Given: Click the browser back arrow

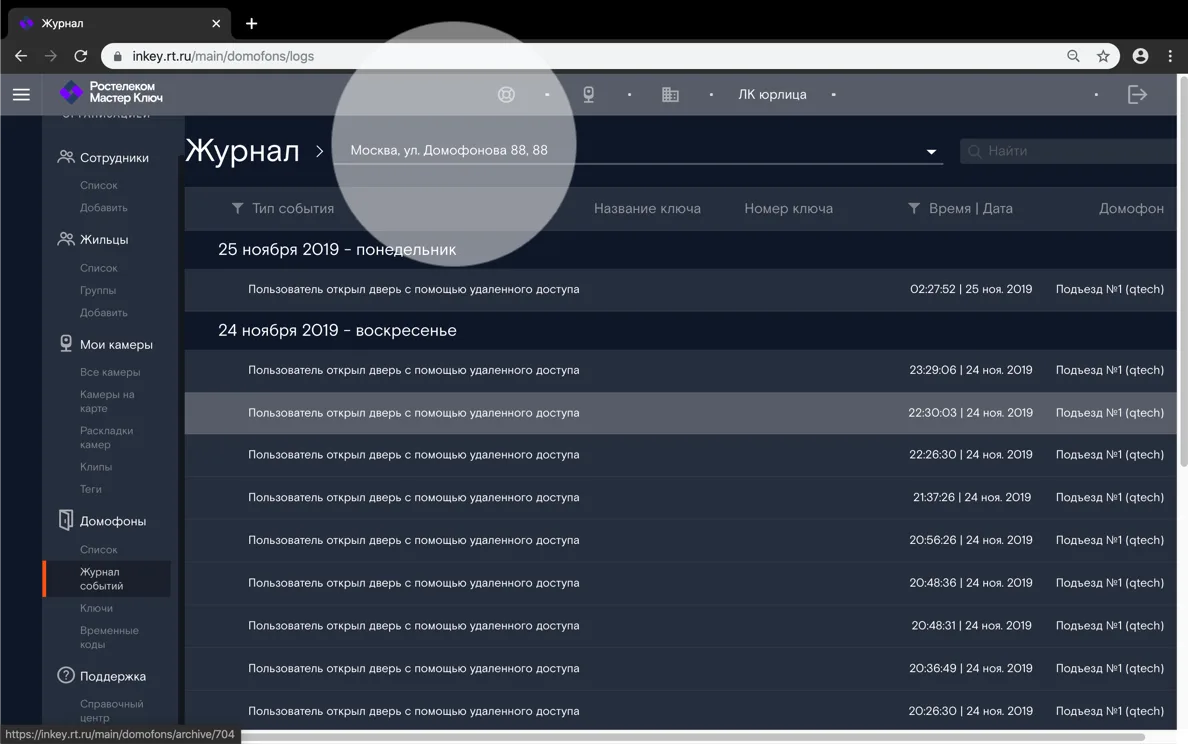Looking at the screenshot, I should click(21, 56).
